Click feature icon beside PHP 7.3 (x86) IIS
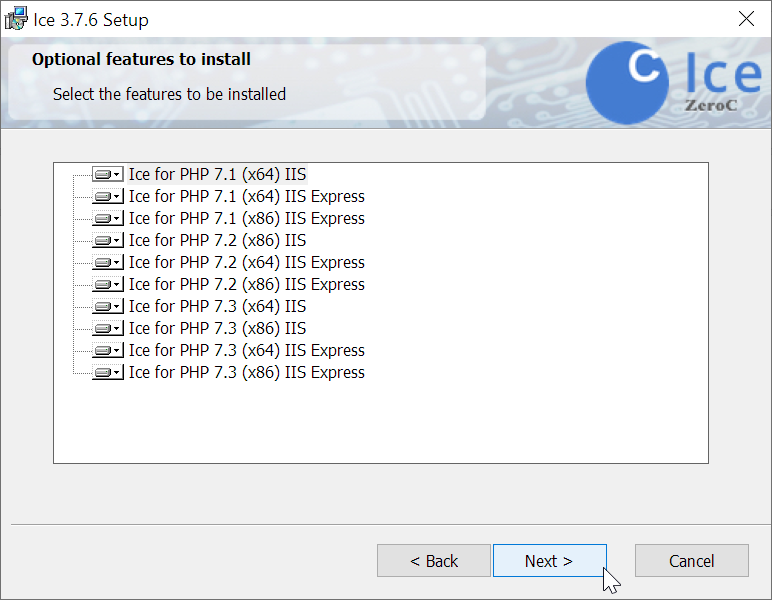Image resolution: width=772 pixels, height=600 pixels. click(x=107, y=328)
